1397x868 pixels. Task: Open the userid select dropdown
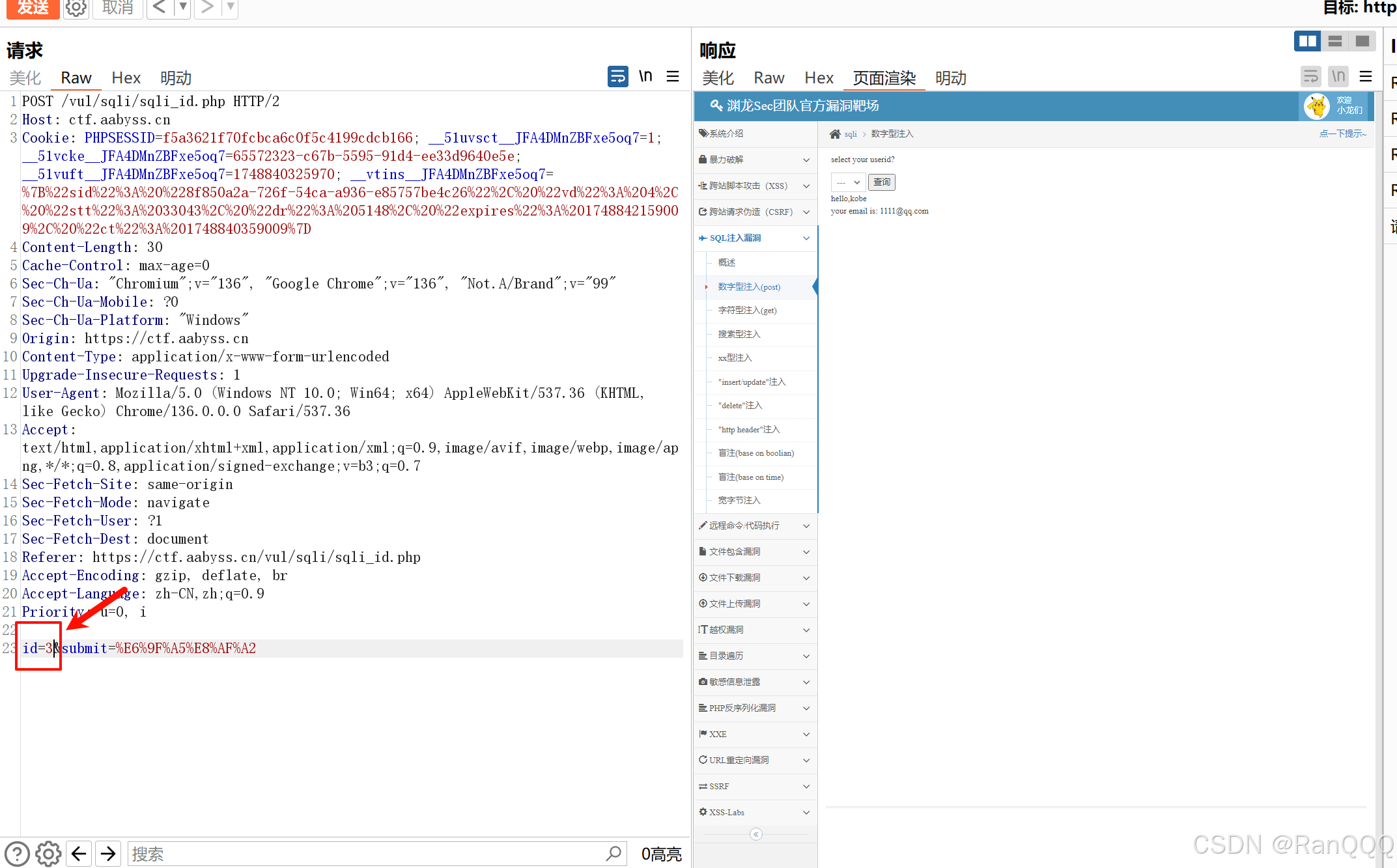848,182
